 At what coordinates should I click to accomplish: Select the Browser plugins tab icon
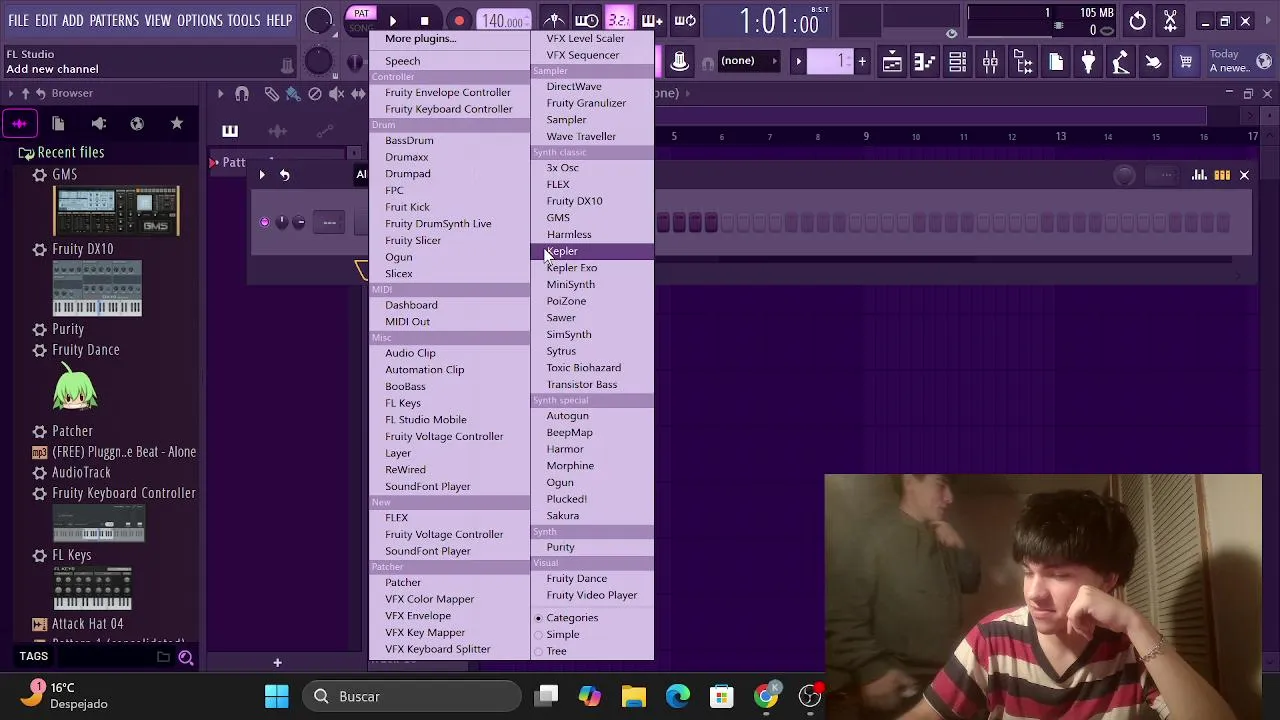[98, 123]
